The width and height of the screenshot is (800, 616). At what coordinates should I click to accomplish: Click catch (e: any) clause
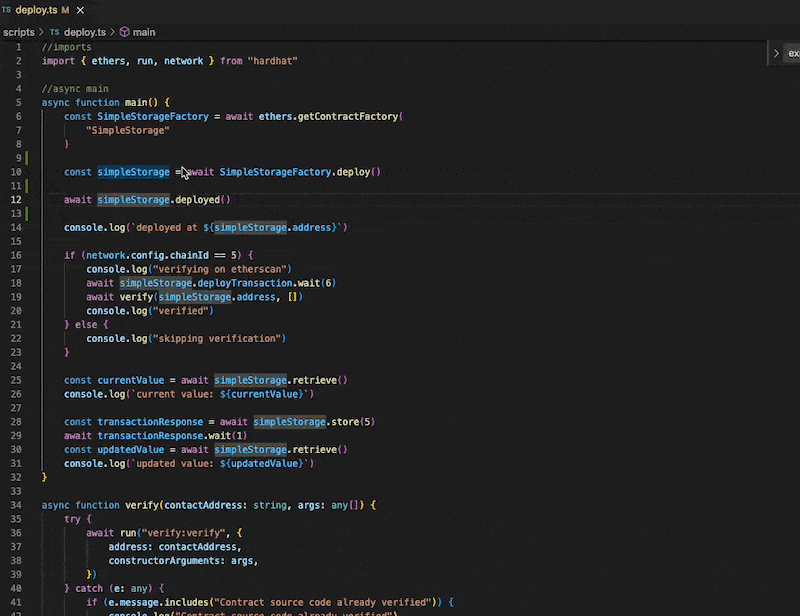point(114,588)
